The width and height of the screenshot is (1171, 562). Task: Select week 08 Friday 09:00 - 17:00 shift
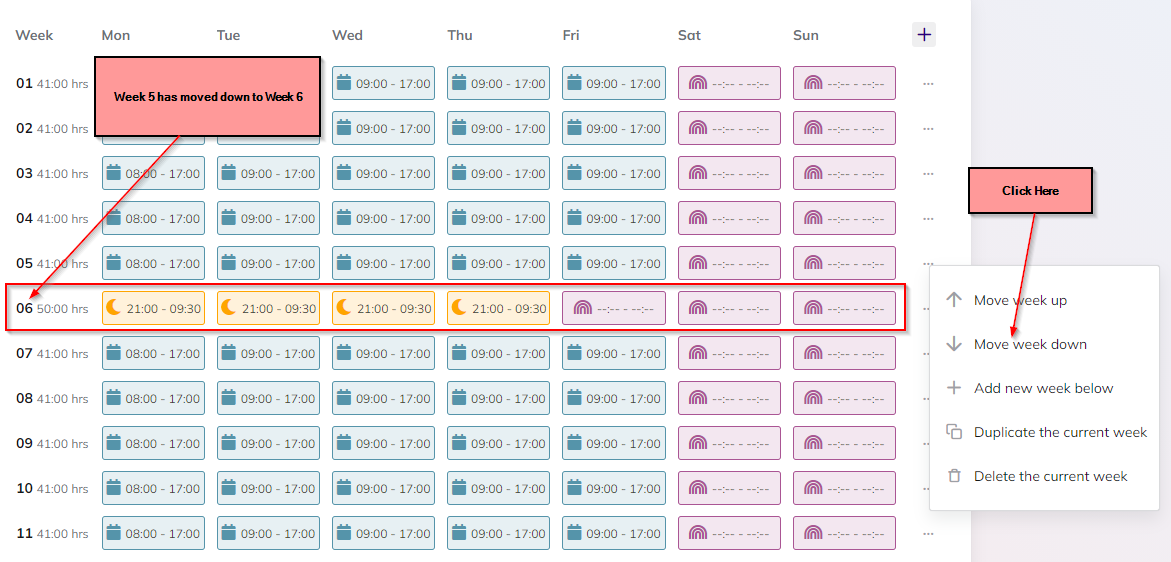pyautogui.click(x=614, y=399)
